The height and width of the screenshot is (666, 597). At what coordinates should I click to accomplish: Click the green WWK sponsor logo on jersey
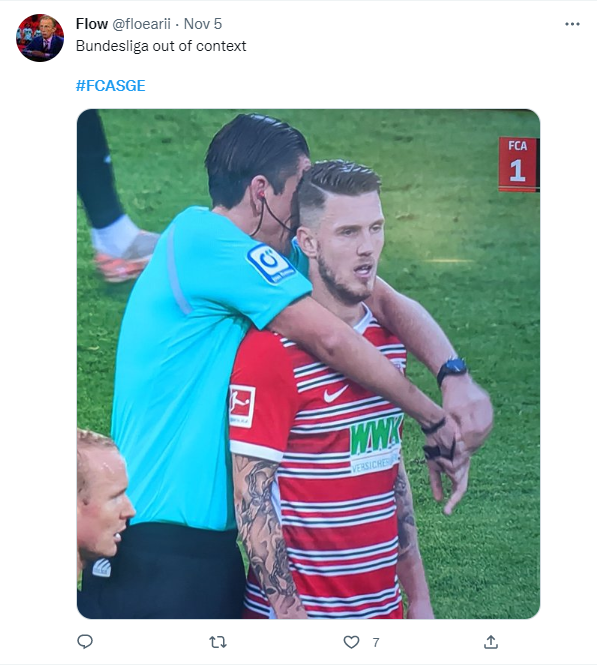click(x=375, y=436)
